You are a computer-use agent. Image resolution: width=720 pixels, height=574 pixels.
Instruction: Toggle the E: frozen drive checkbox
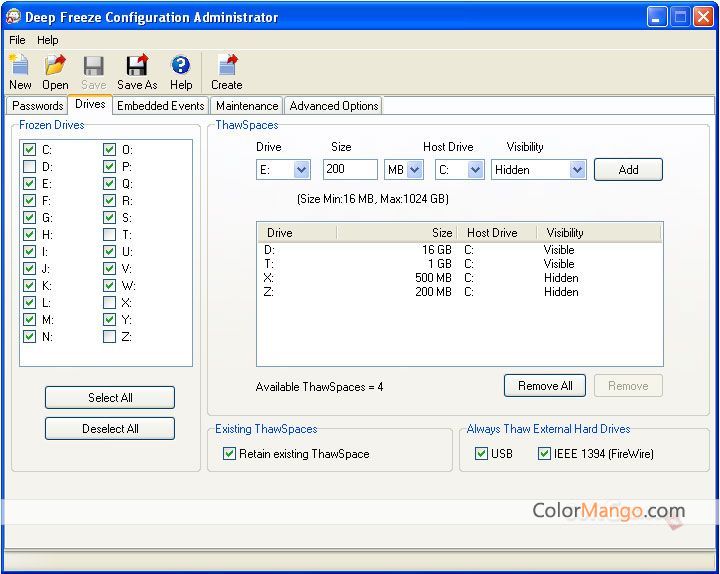[29, 183]
